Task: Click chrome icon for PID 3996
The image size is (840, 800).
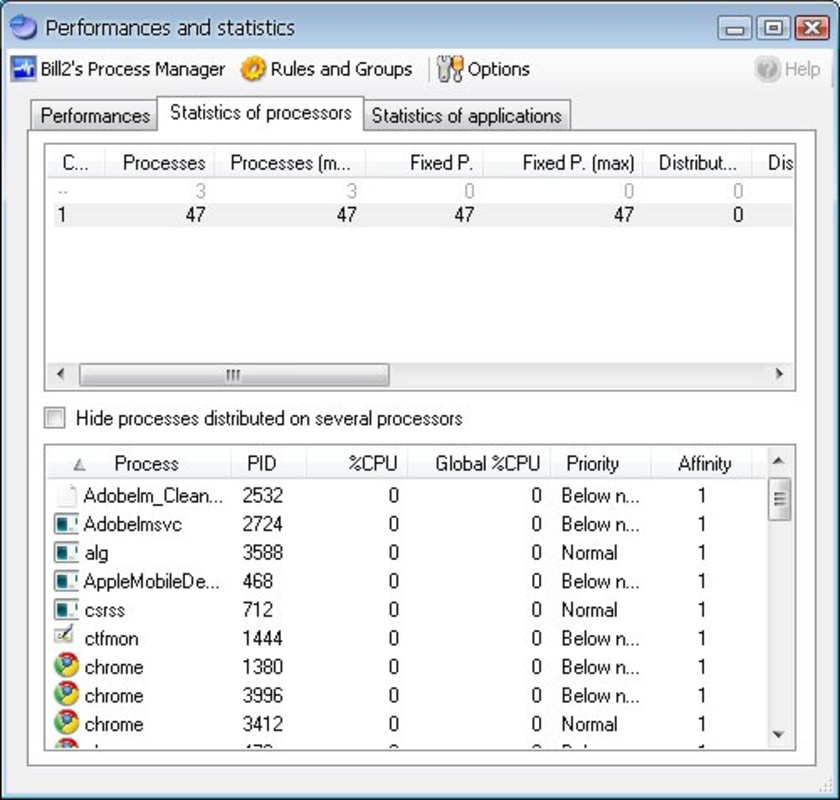Action: 66,695
